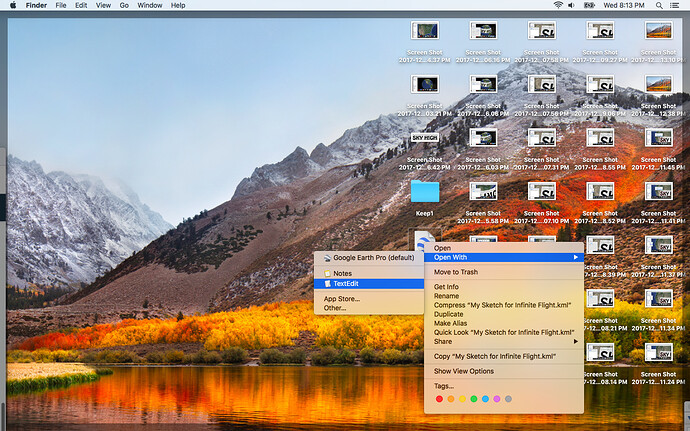Select the Screen Shot 8.55 PM file
This screenshot has width=690, height=431.
click(600, 138)
